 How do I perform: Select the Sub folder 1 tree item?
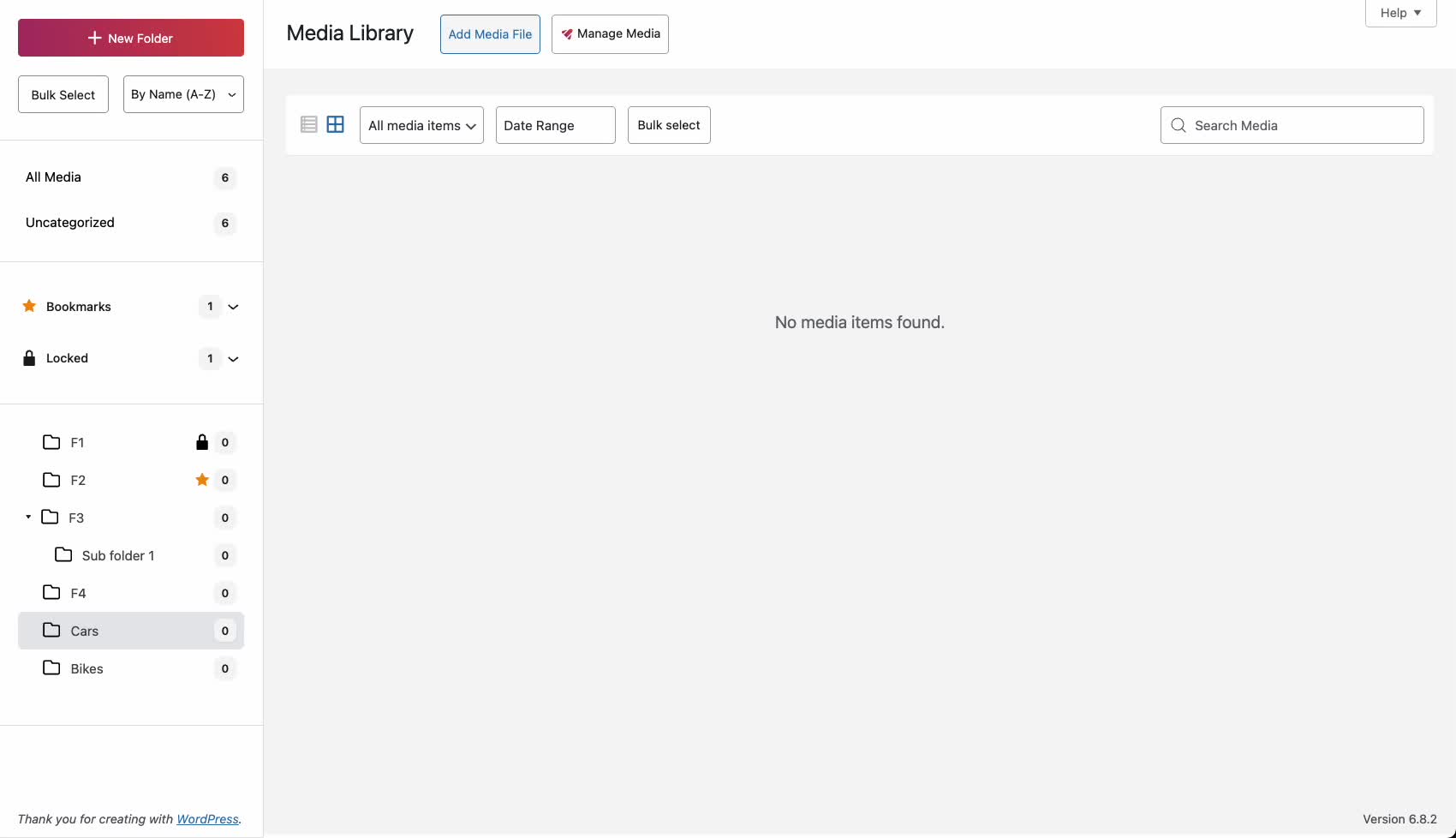coord(117,554)
